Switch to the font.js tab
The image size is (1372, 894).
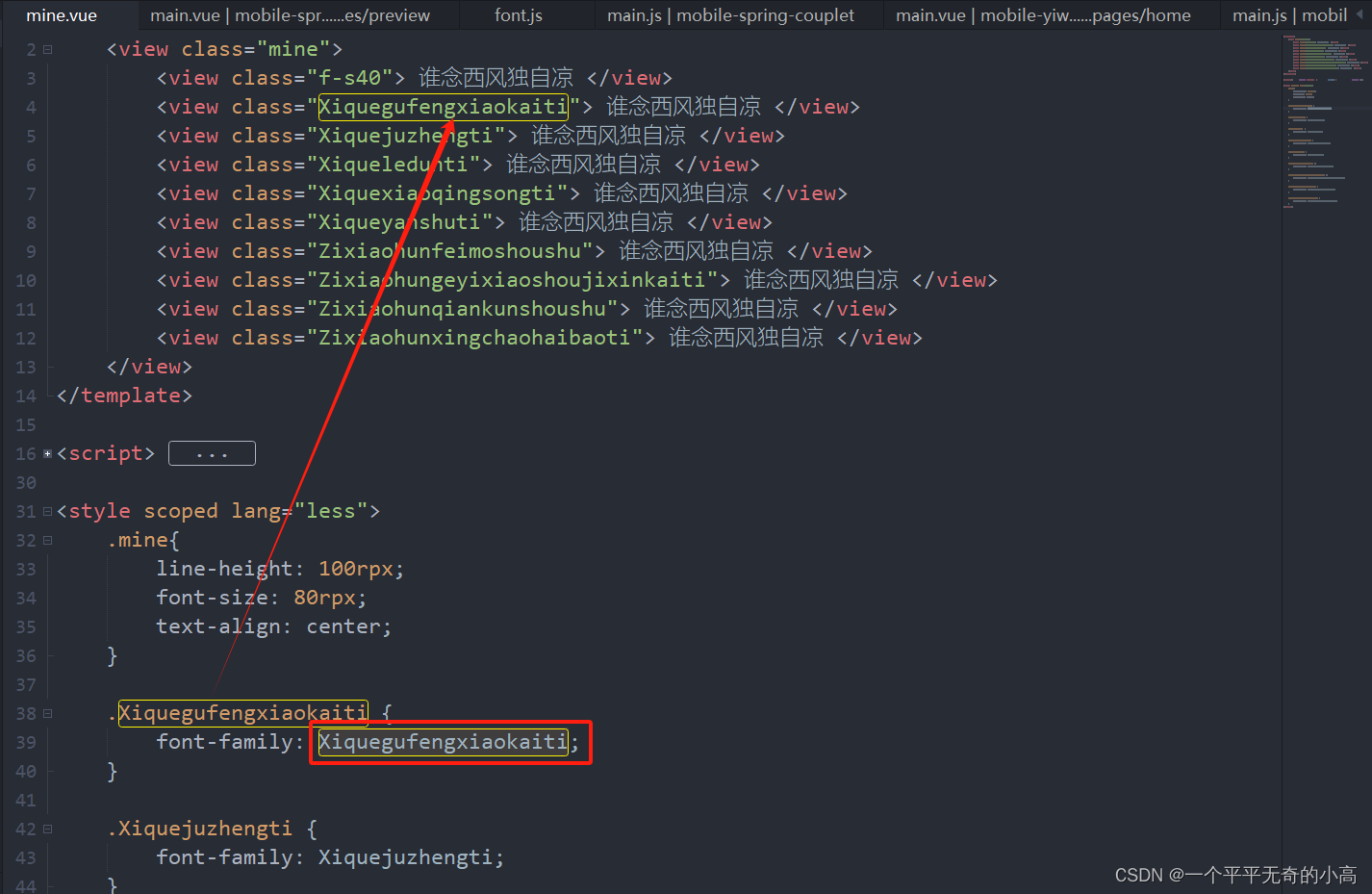519,15
